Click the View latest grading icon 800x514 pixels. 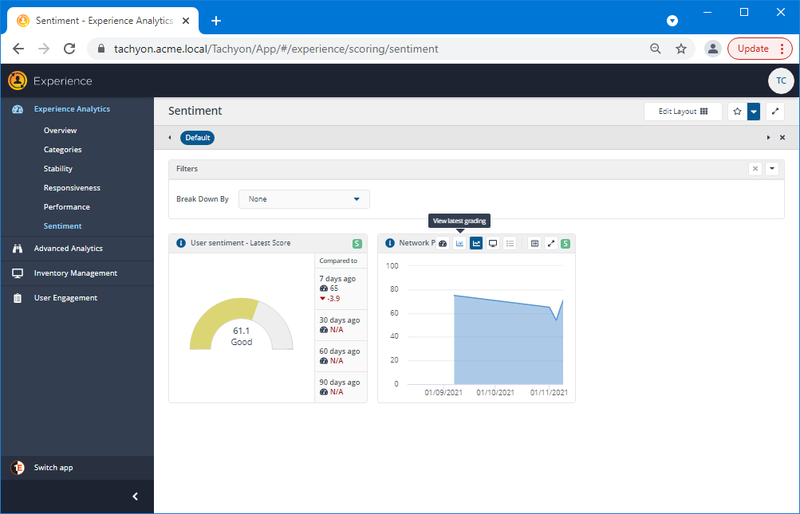pos(460,244)
